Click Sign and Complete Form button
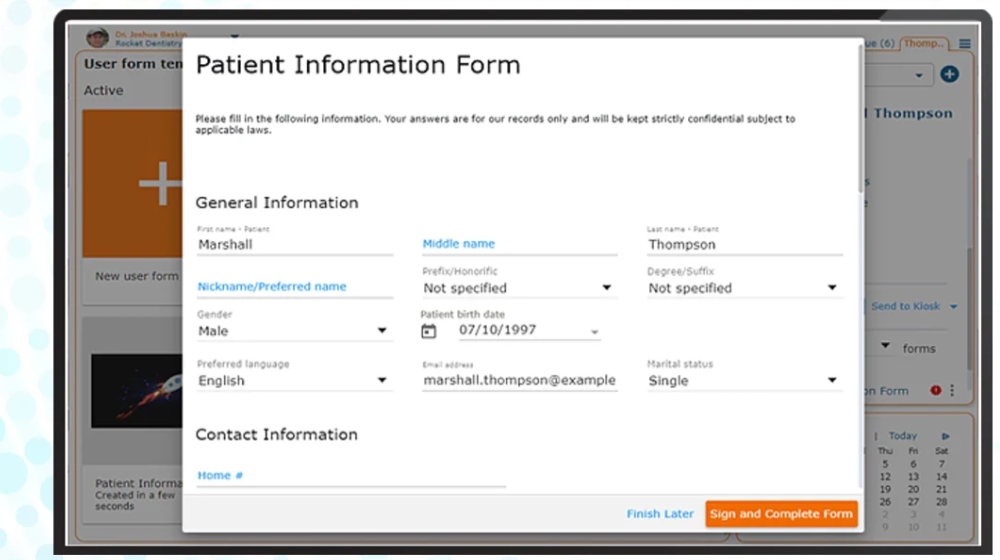Image resolution: width=1000 pixels, height=560 pixels. (781, 513)
